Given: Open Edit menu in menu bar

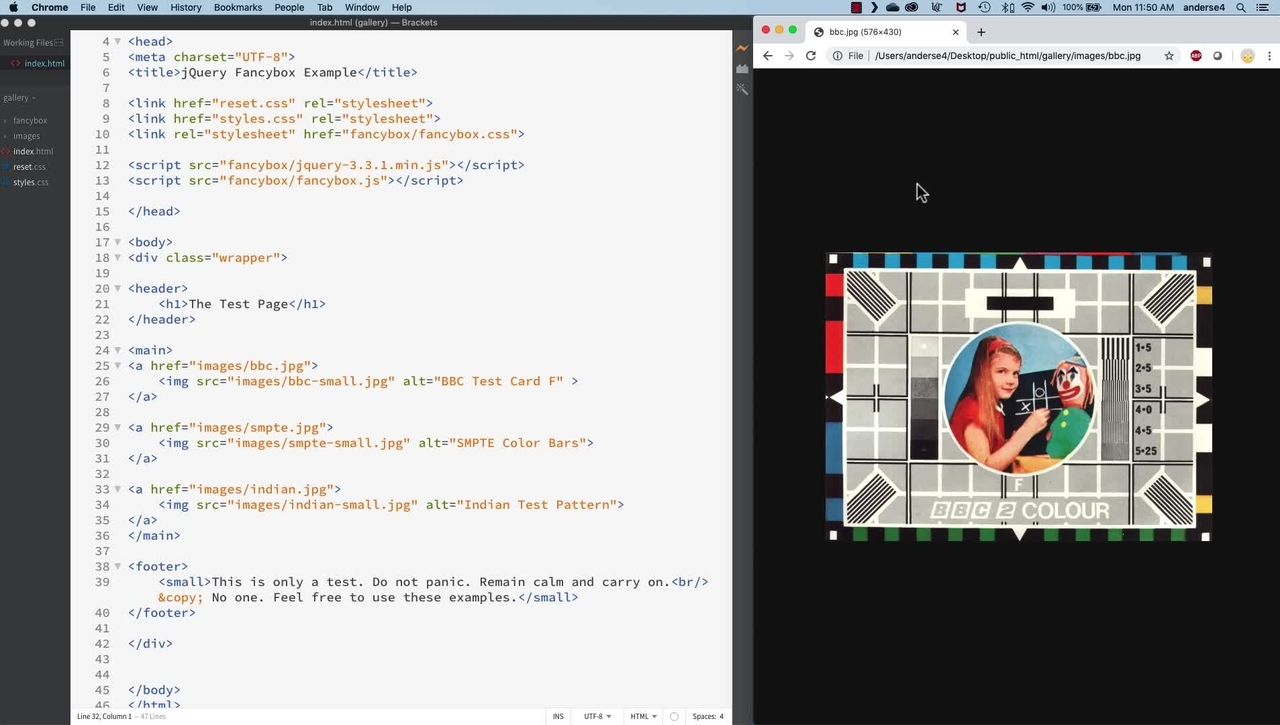Looking at the screenshot, I should [116, 7].
